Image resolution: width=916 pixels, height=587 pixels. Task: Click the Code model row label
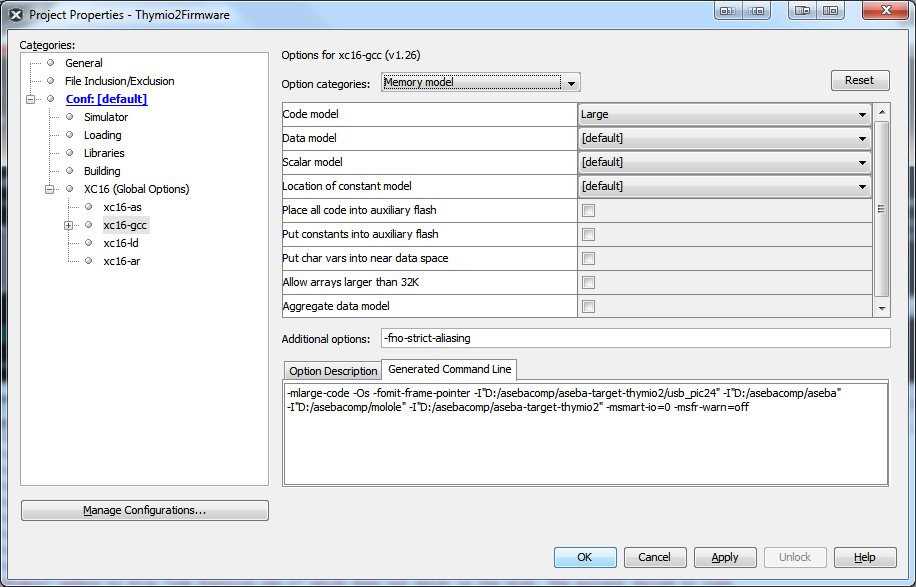click(310, 114)
